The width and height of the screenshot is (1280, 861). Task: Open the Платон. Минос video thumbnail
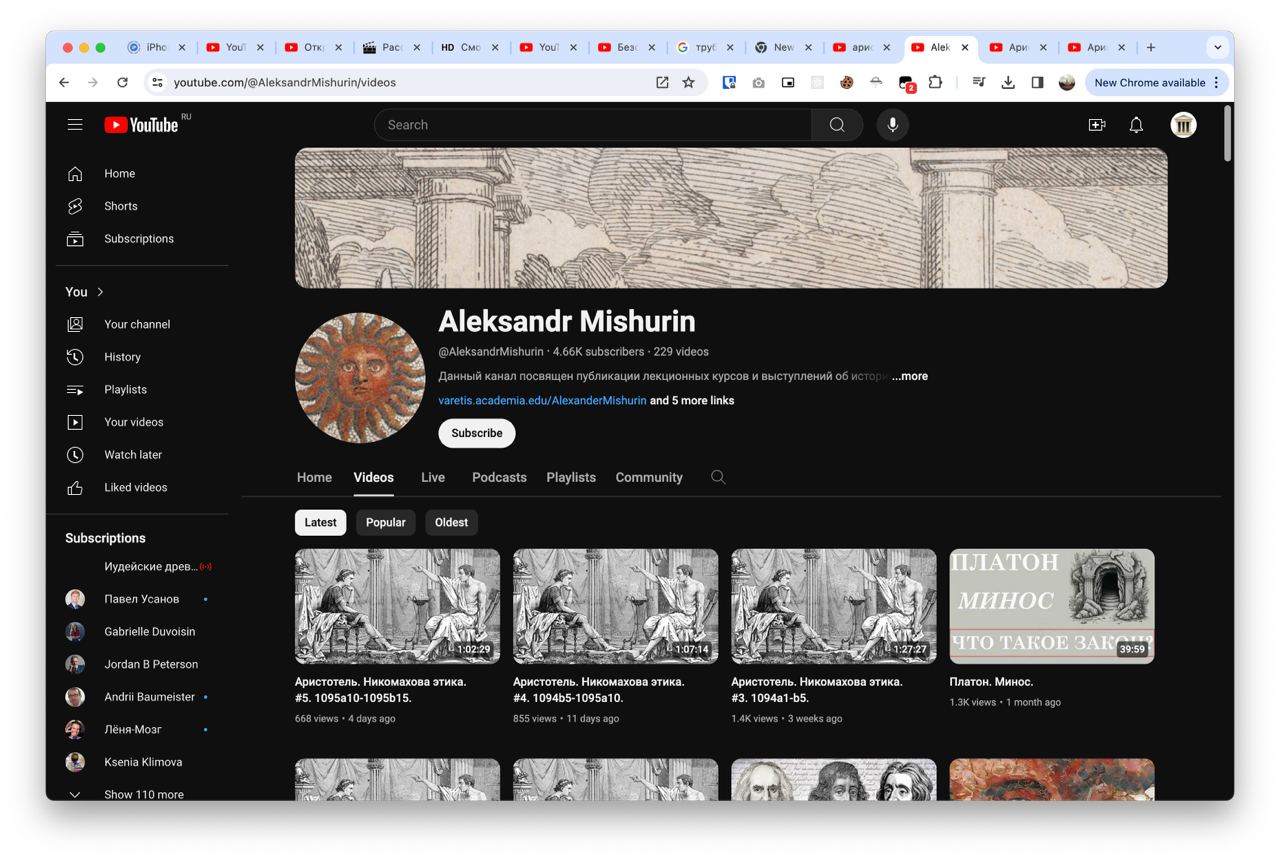pos(1052,606)
